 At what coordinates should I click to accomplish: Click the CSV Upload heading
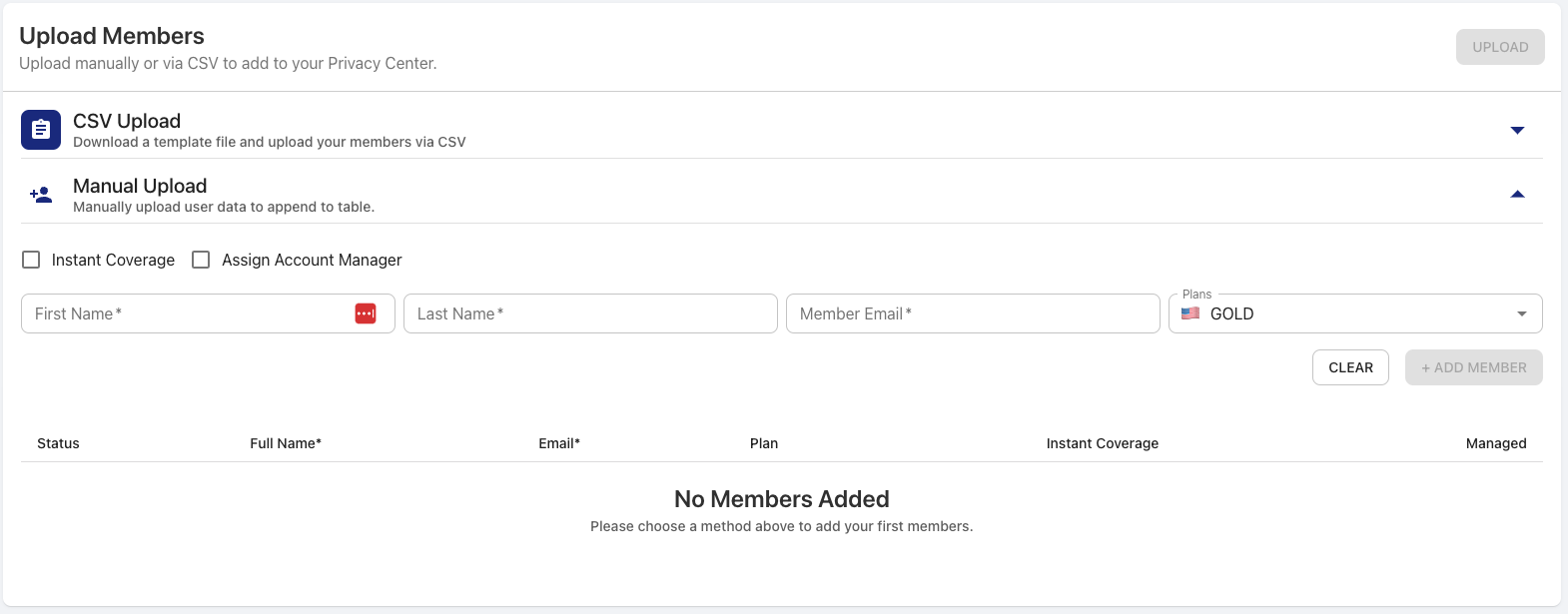127,121
